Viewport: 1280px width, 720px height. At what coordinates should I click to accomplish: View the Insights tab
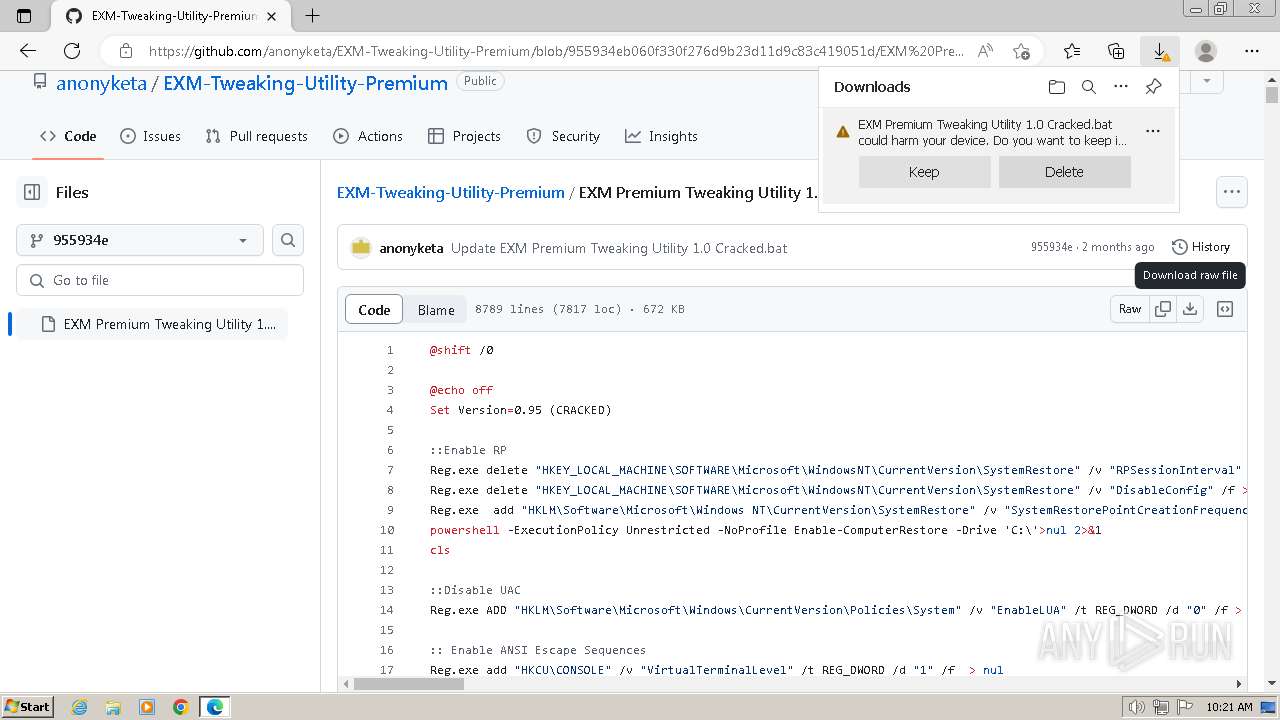[x=661, y=136]
